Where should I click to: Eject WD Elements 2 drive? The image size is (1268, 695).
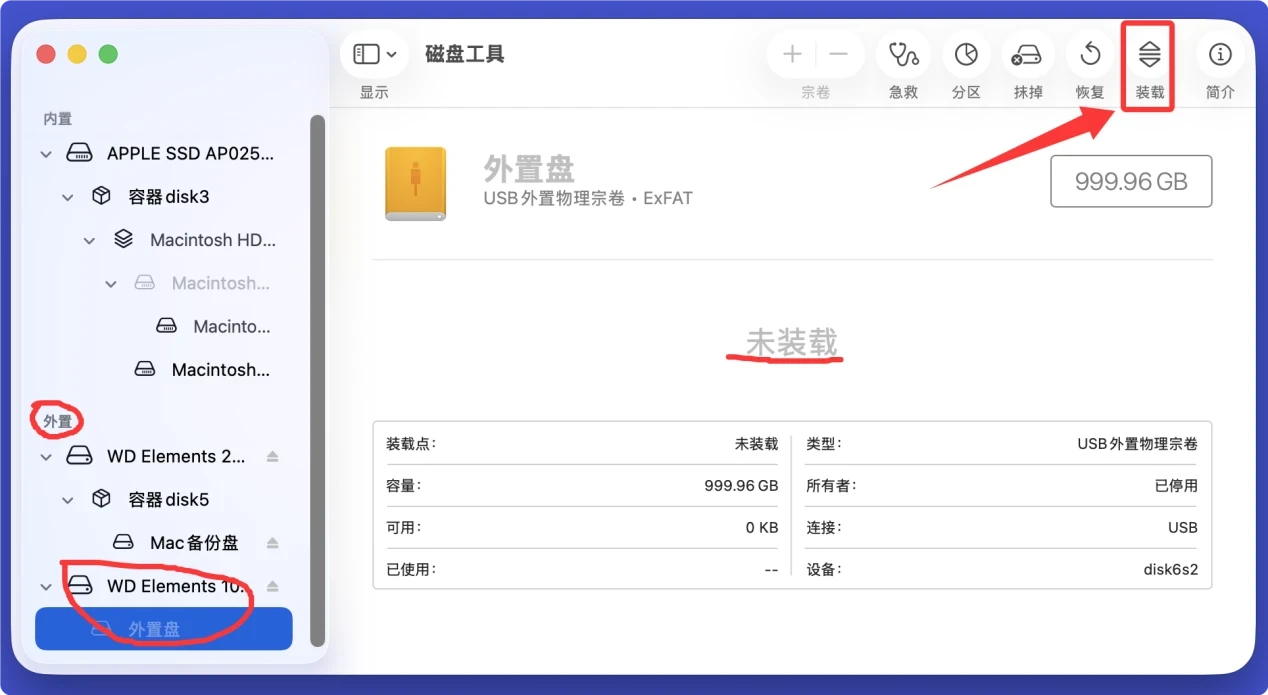point(272,456)
